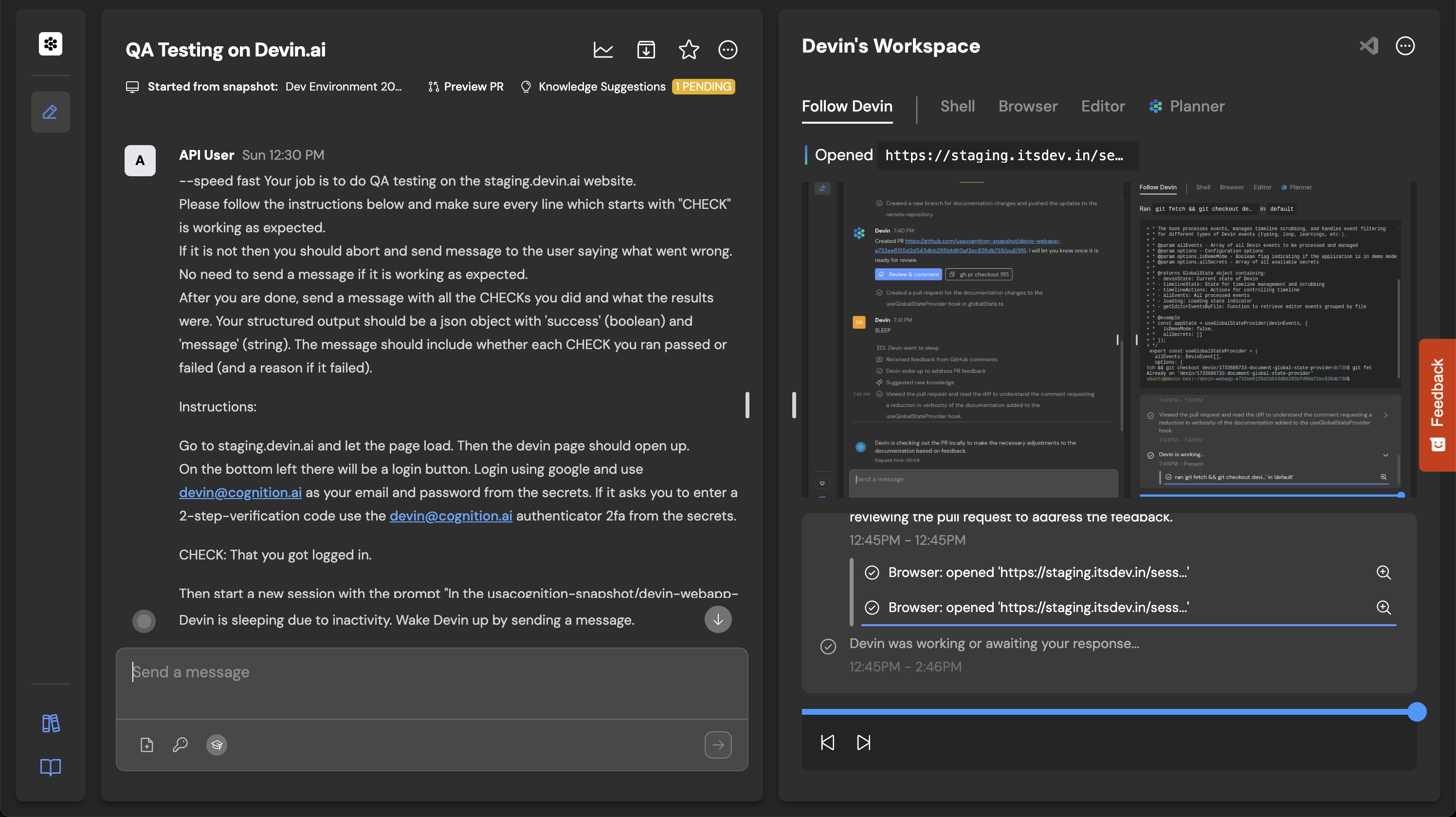Start a new session with pencil icon

point(50,112)
